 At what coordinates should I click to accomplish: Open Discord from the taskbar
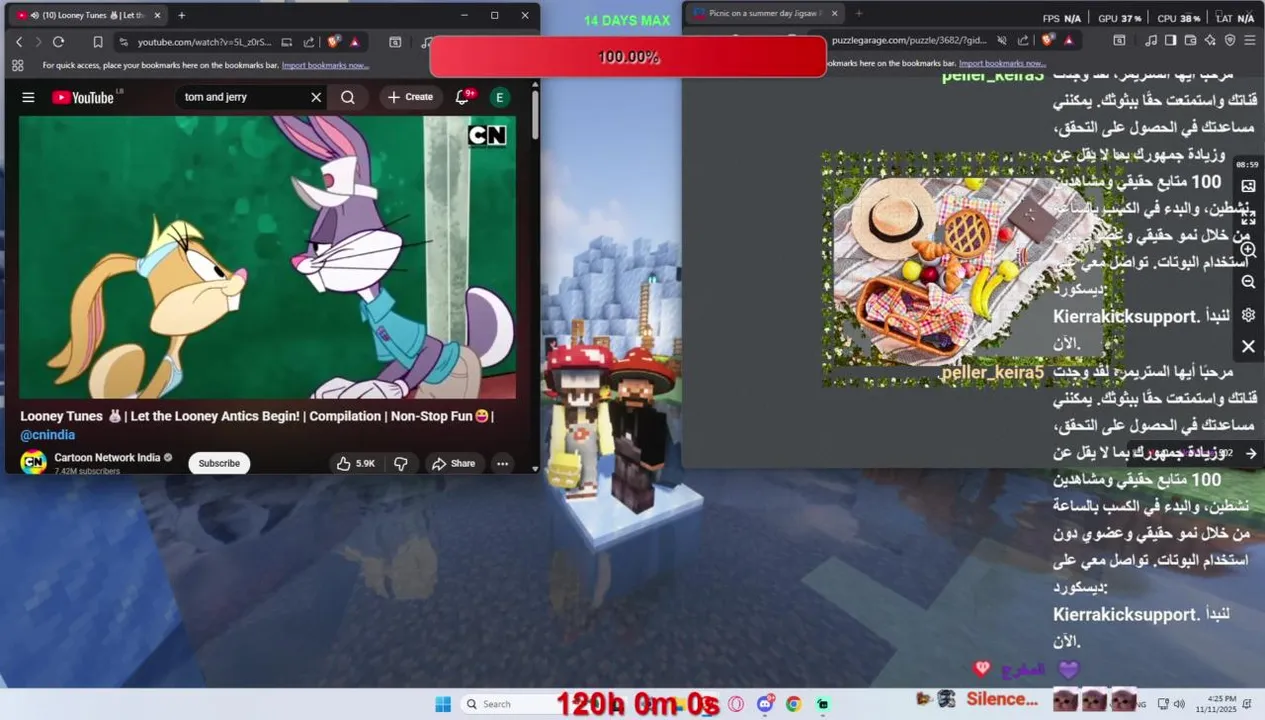pos(766,704)
